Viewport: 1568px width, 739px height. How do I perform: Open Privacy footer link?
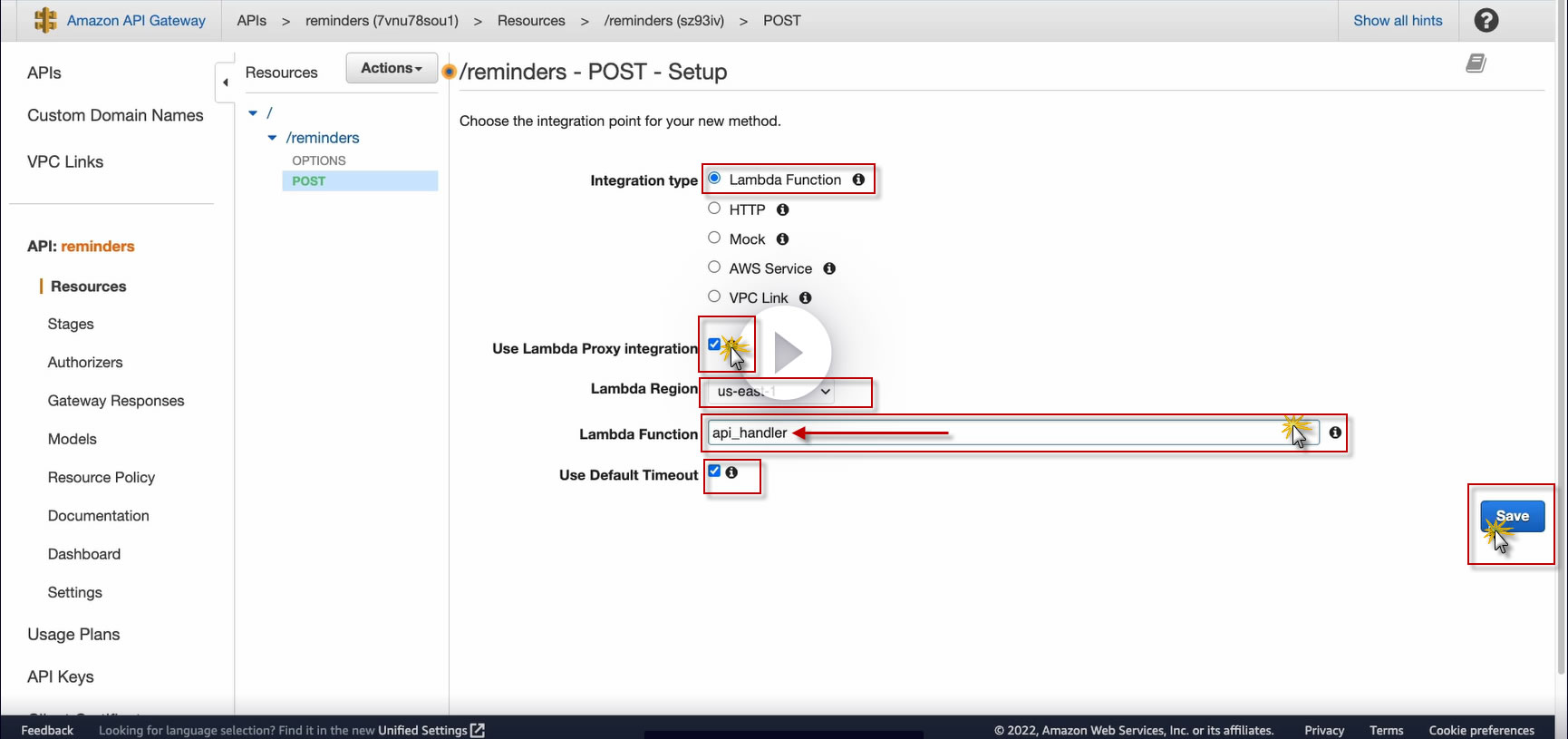(x=1324, y=730)
